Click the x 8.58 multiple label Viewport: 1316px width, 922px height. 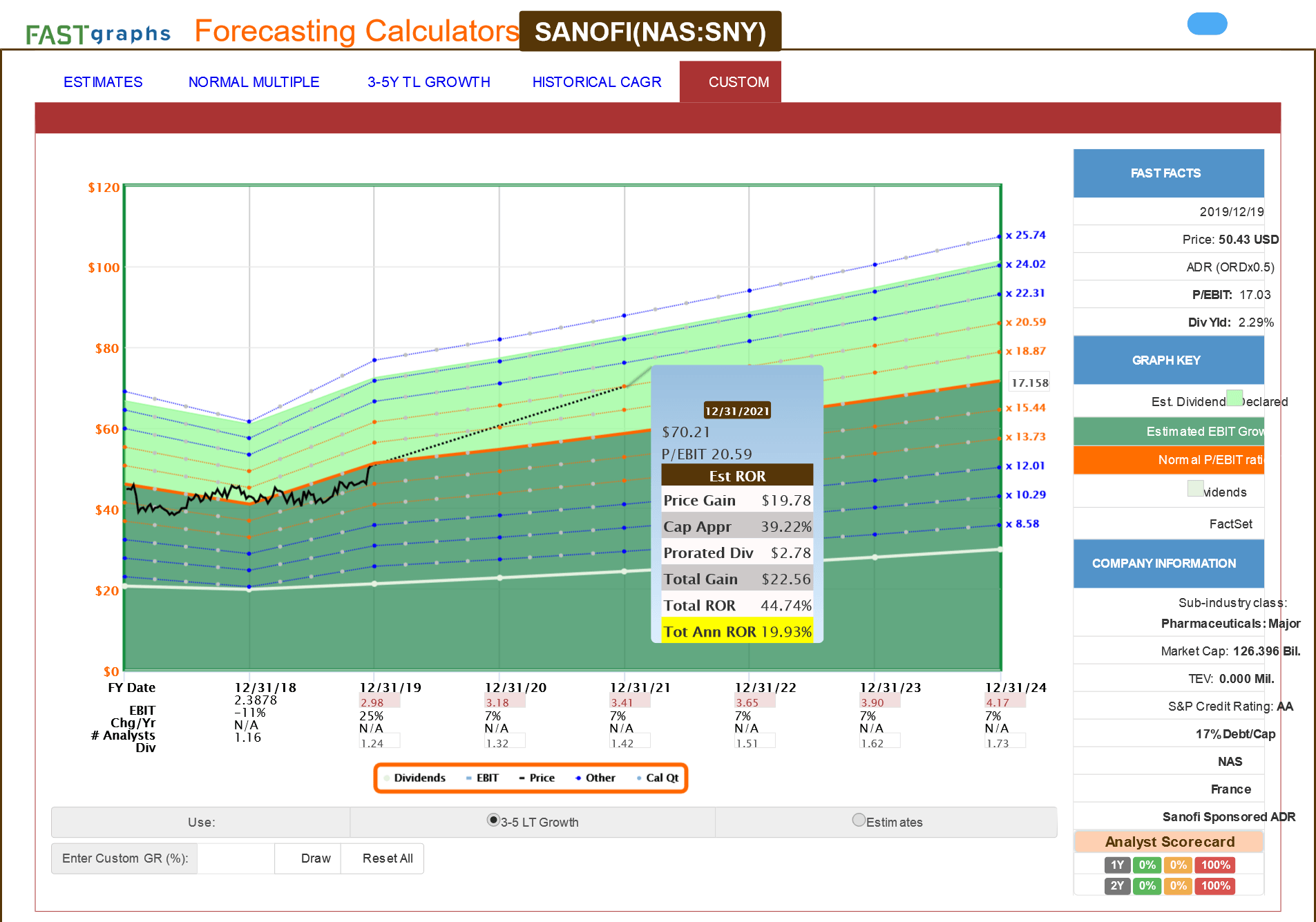(1022, 524)
